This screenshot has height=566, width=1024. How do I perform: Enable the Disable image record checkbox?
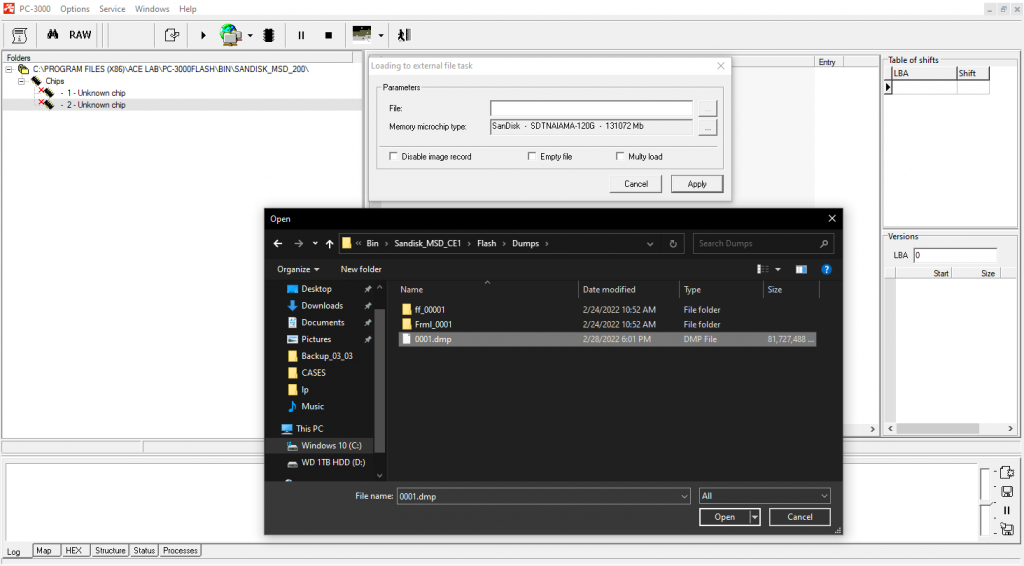393,157
